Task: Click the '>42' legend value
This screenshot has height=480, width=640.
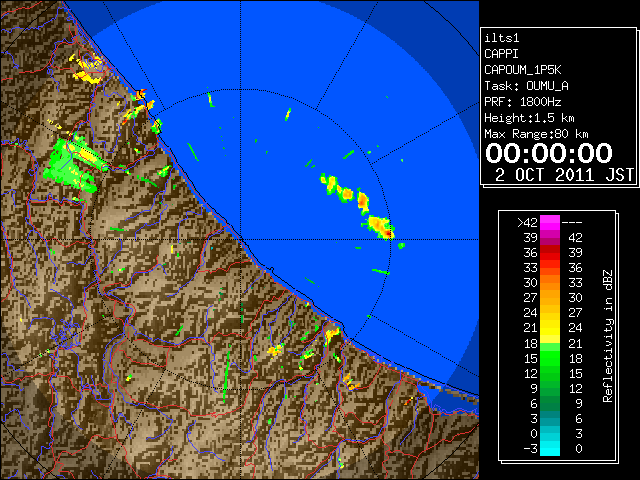Action: [527, 223]
